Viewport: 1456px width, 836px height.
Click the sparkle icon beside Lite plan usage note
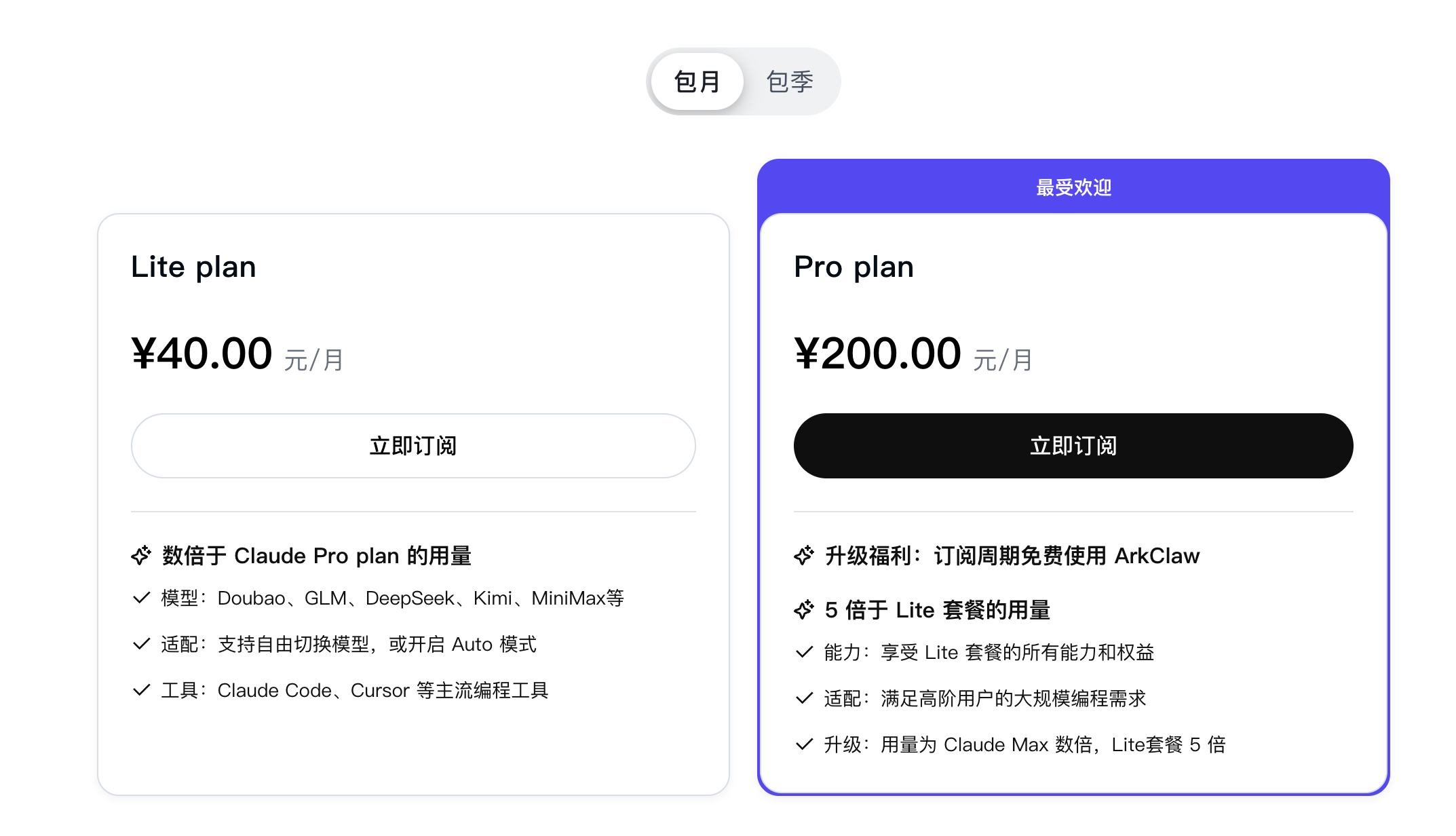(x=141, y=556)
